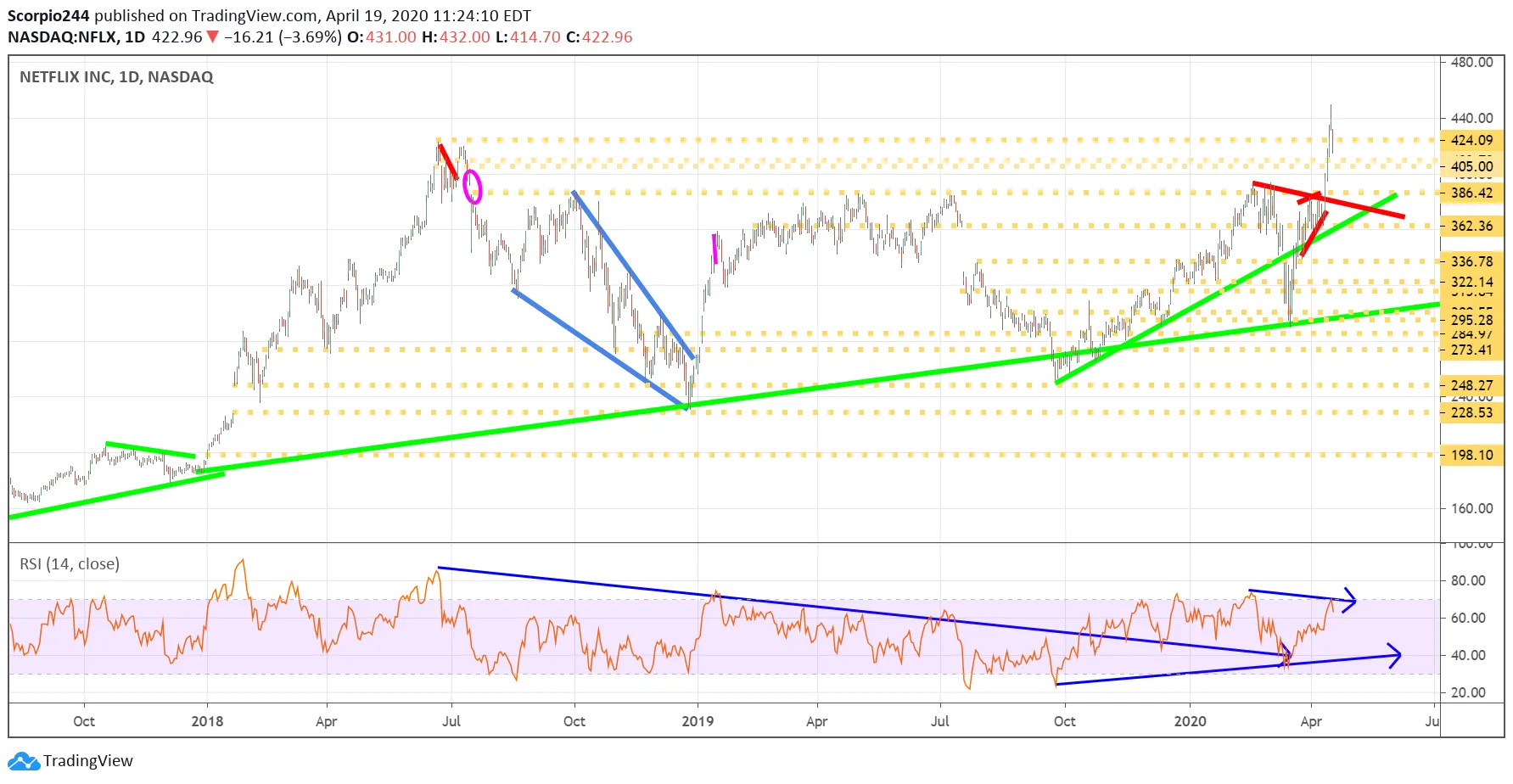Click the 80.00 level on the RSI scale
Image resolution: width=1513 pixels, height=784 pixels.
(x=1468, y=581)
